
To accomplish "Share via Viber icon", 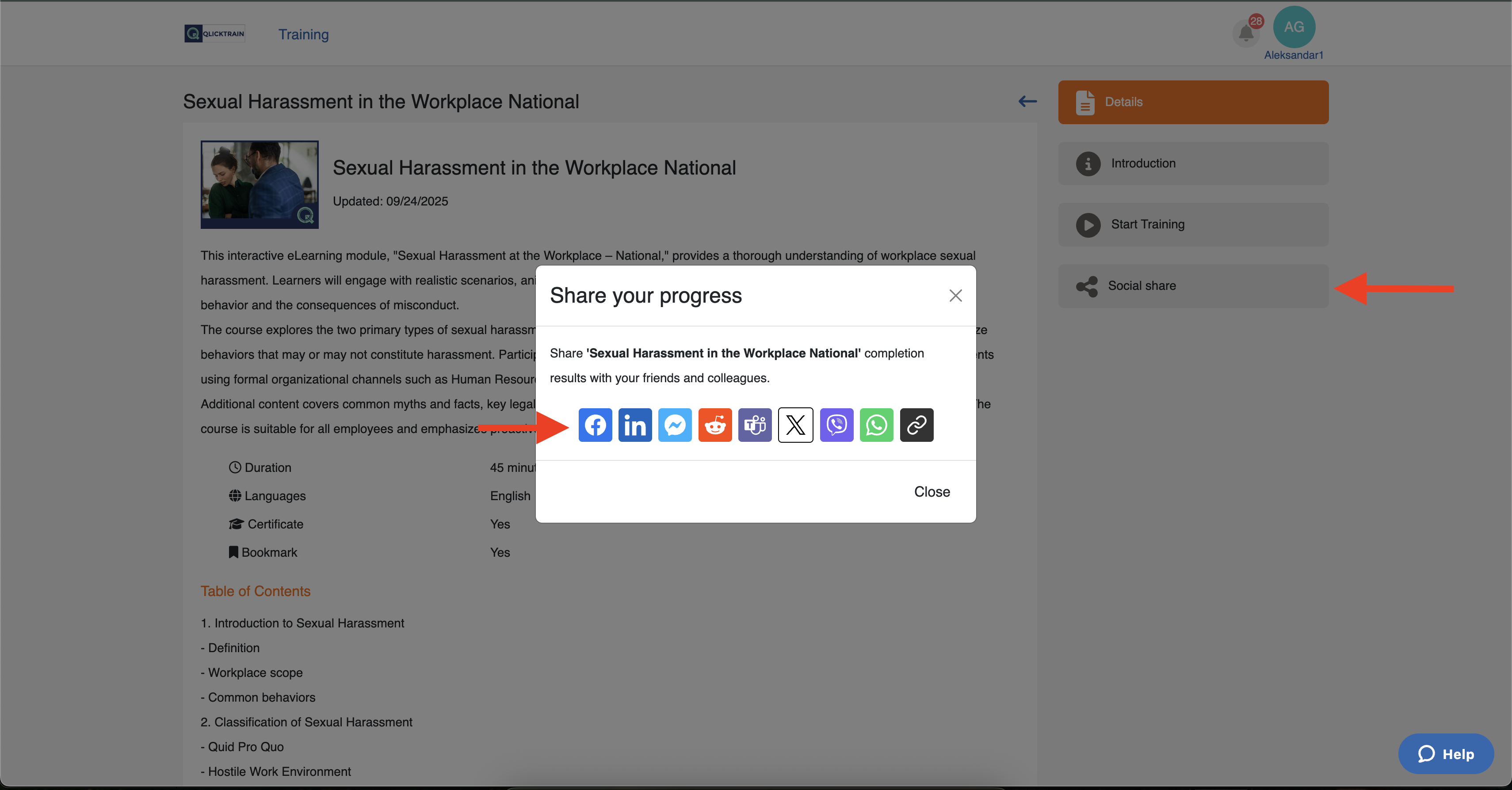I will coord(836,425).
